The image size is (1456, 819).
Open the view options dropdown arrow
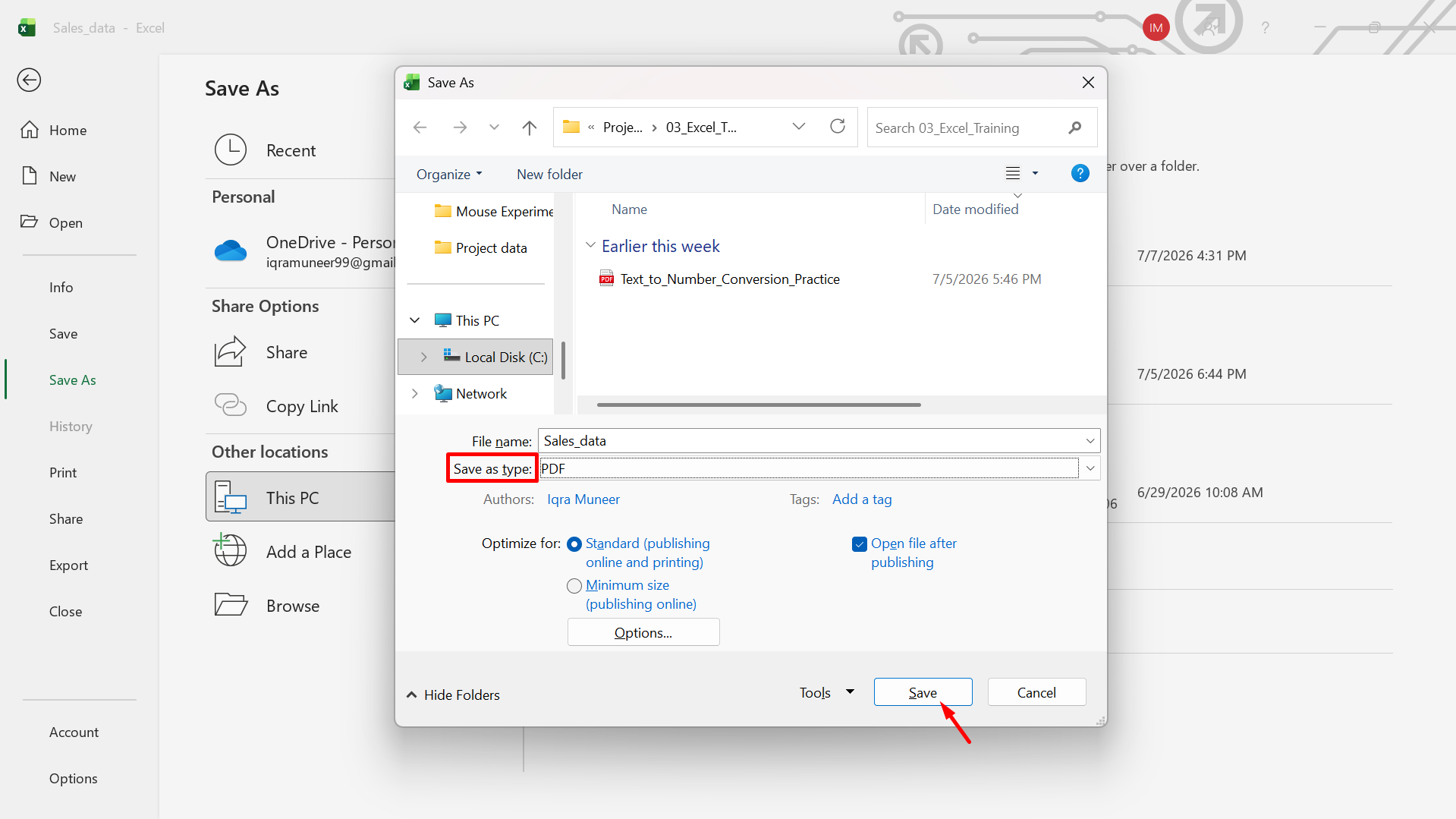pos(1035,173)
